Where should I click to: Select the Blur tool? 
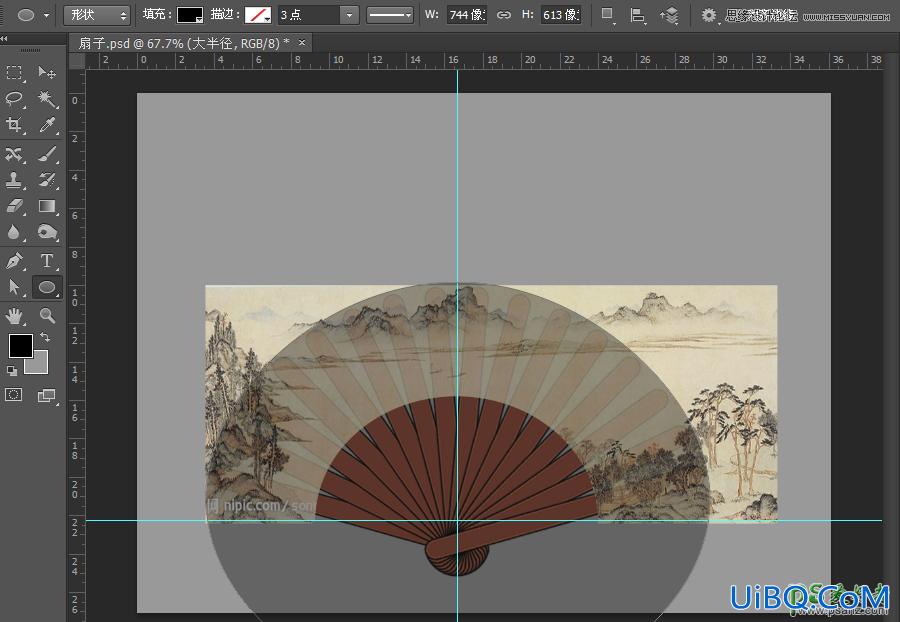(x=14, y=232)
